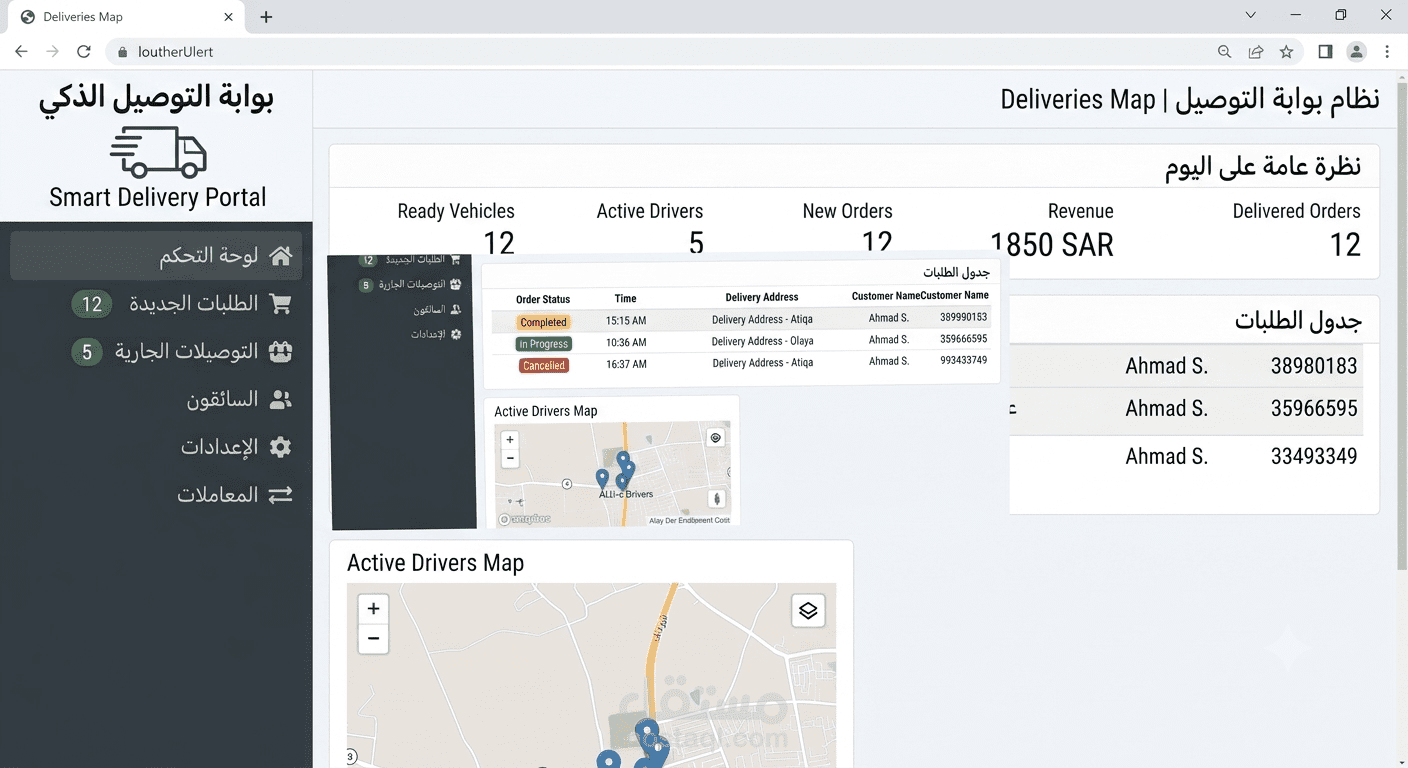Click Delivery Address - Olaya cell
This screenshot has width=1408, height=768.
click(x=763, y=341)
